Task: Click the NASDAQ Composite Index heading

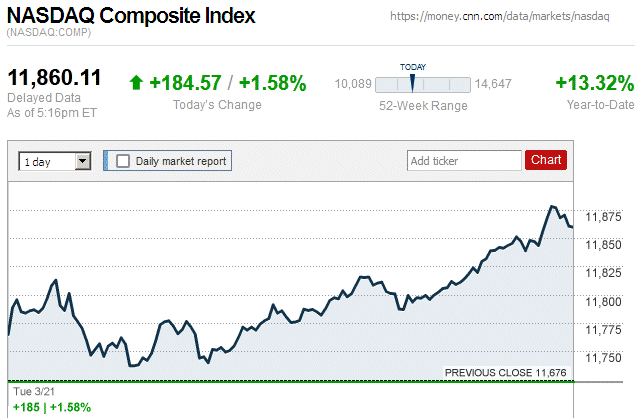Action: pyautogui.click(x=131, y=16)
